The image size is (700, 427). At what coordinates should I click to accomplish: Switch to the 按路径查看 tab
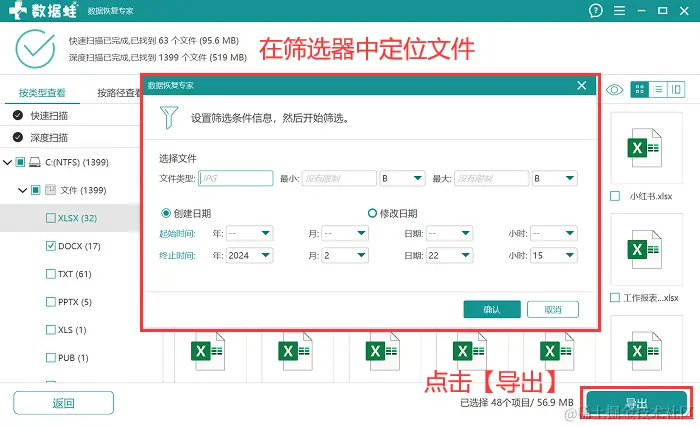(x=119, y=92)
